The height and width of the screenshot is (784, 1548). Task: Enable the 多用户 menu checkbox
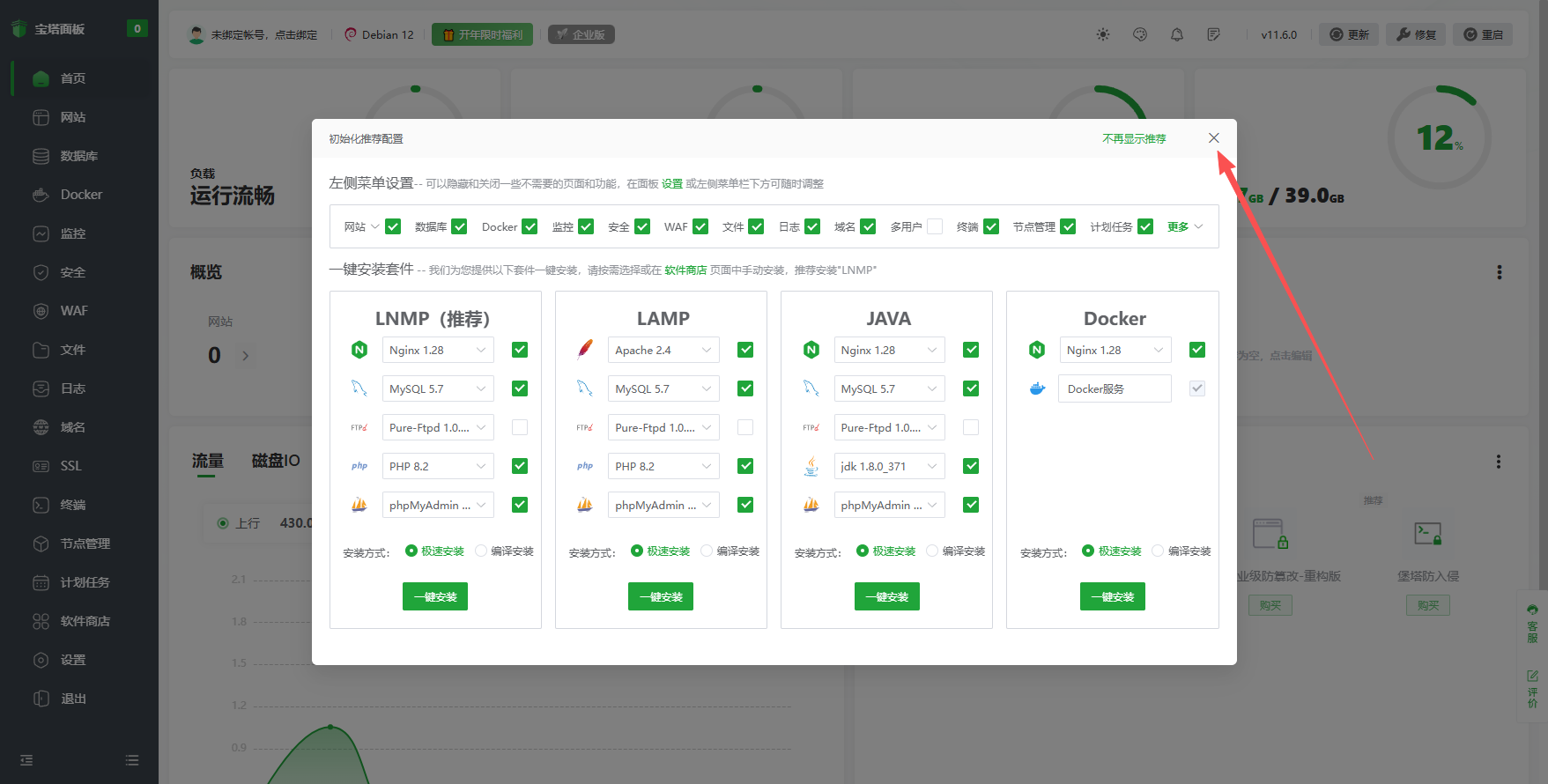pos(935,226)
